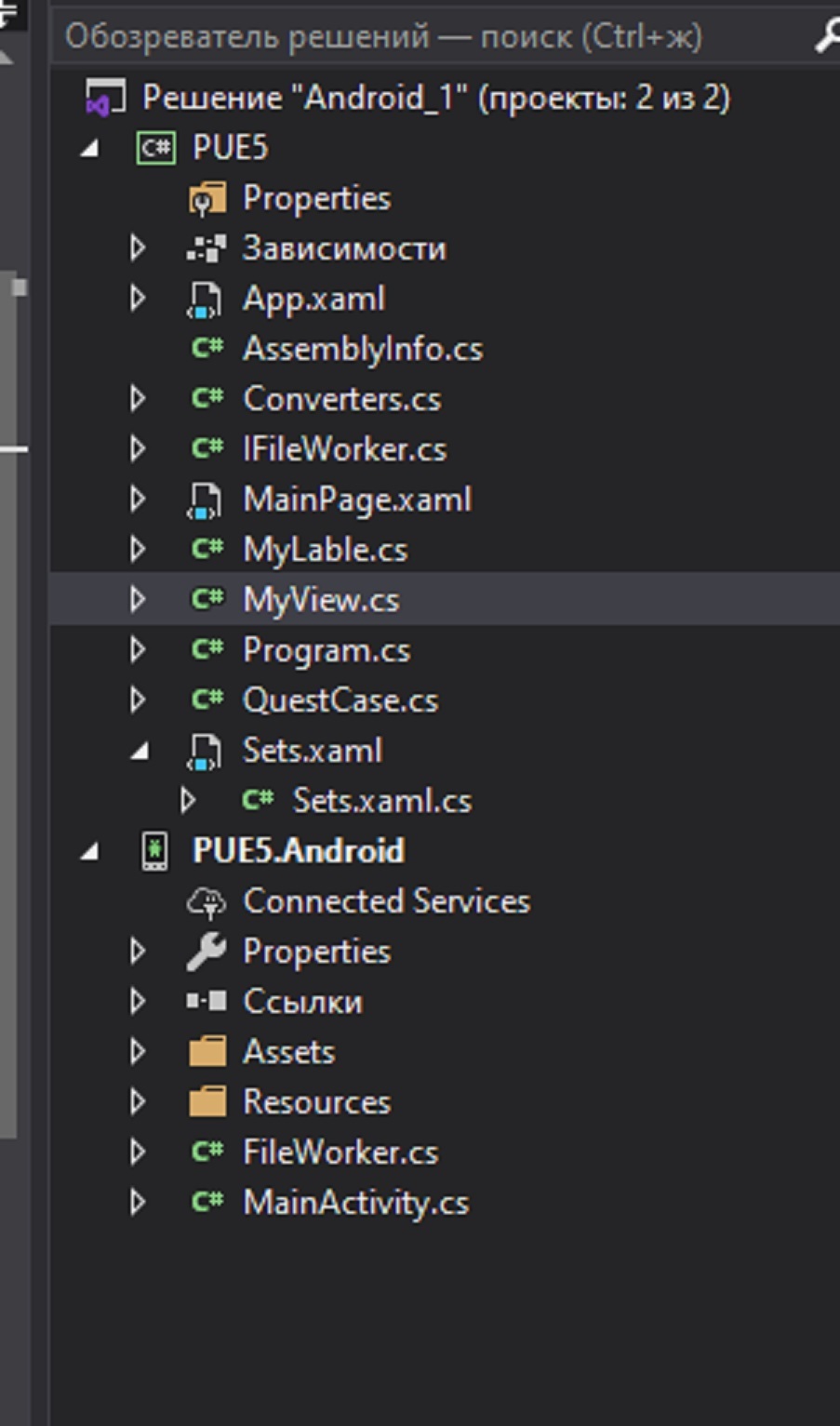Collapse the Sets.xaml node
The height and width of the screenshot is (1426, 840).
pos(140,752)
